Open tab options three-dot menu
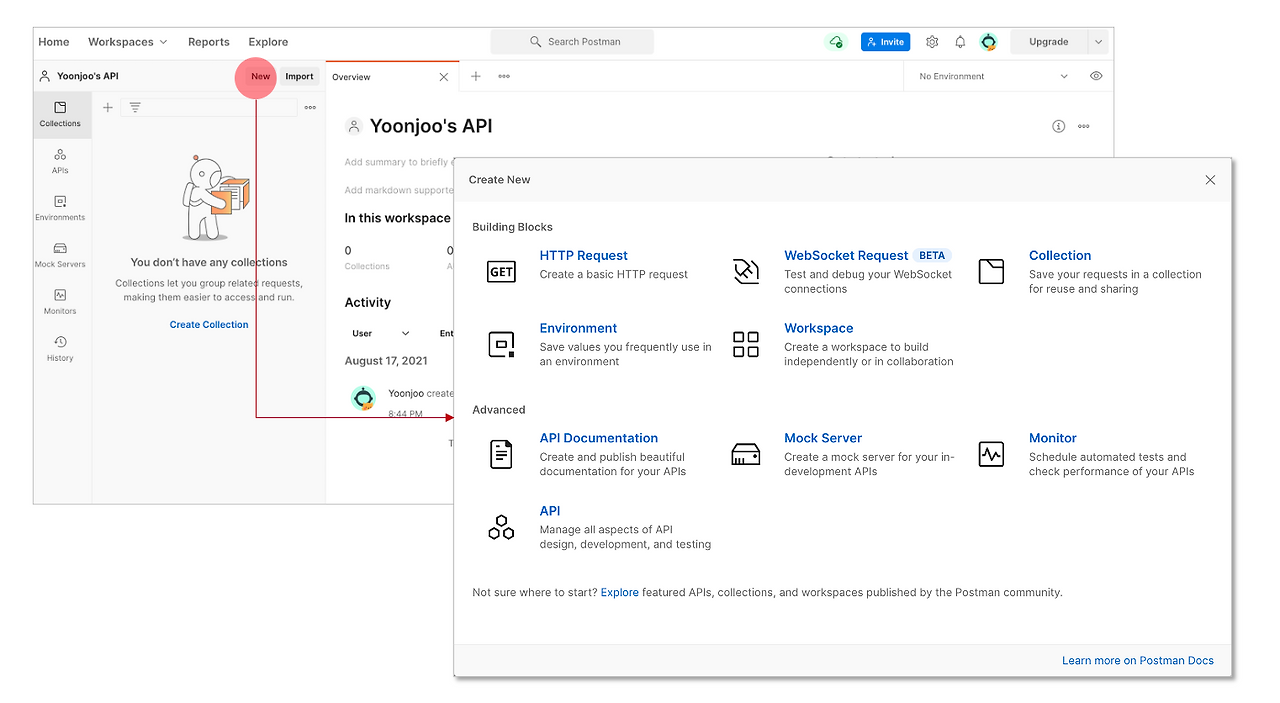The height and width of the screenshot is (703, 1280). (504, 76)
